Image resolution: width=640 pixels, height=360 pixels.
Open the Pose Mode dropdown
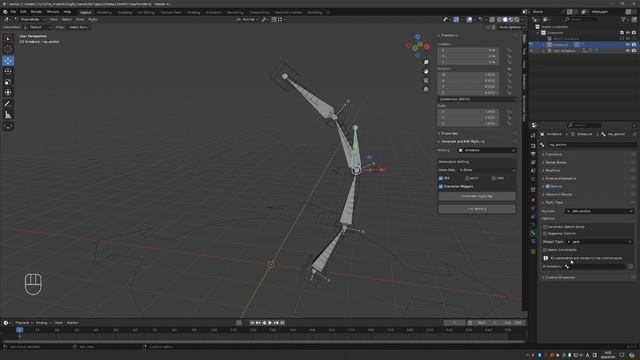[29, 20]
